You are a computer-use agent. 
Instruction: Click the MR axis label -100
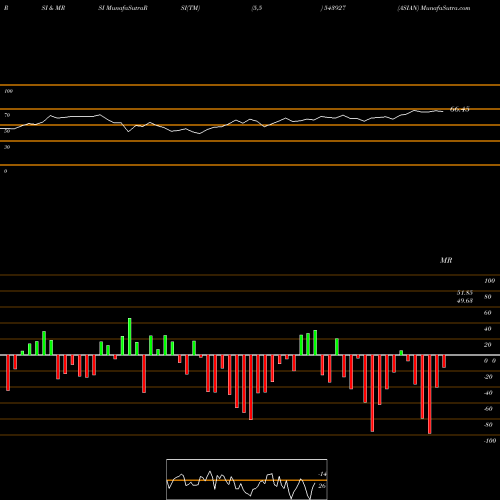coord(490,441)
